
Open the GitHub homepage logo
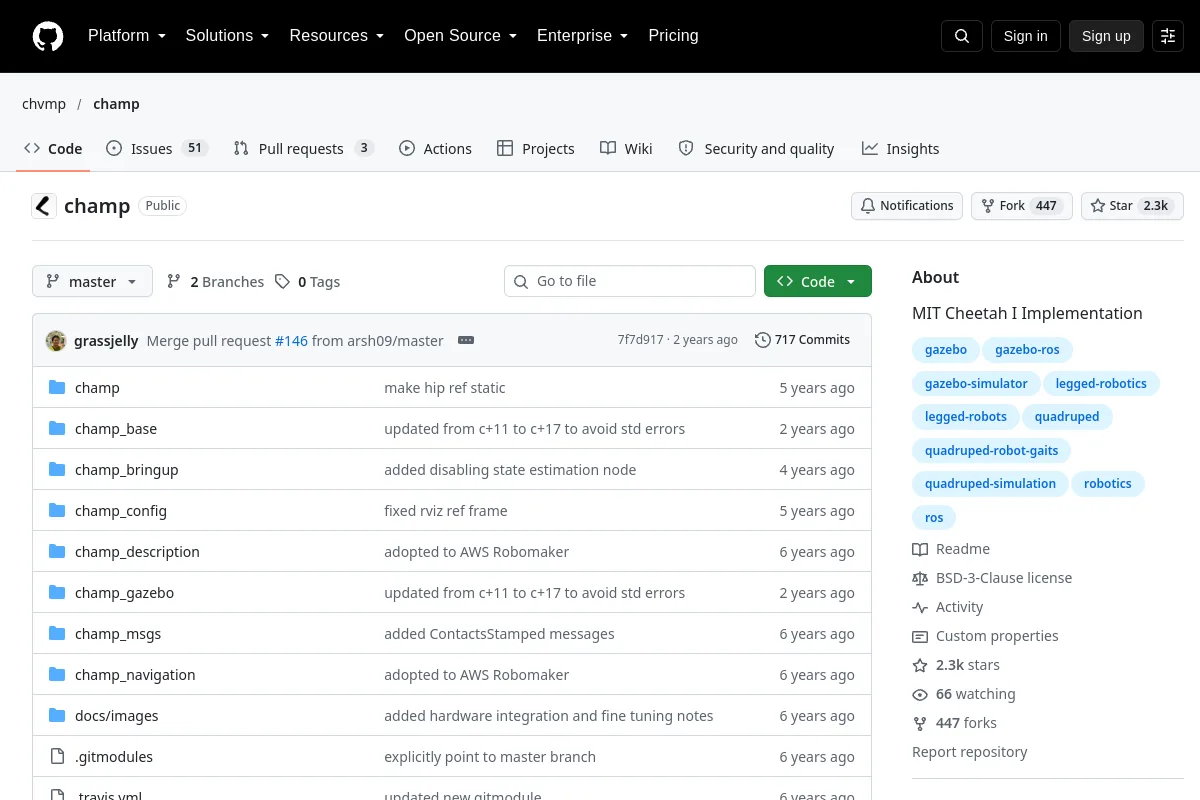[x=48, y=36]
